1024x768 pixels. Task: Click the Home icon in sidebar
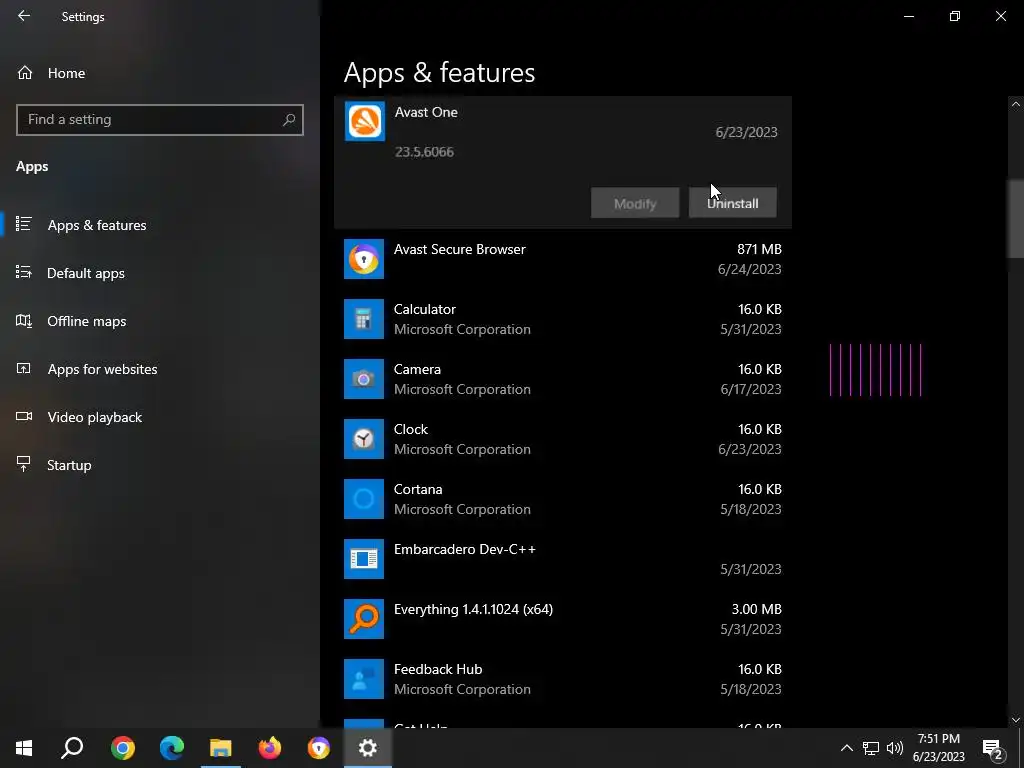click(x=25, y=73)
